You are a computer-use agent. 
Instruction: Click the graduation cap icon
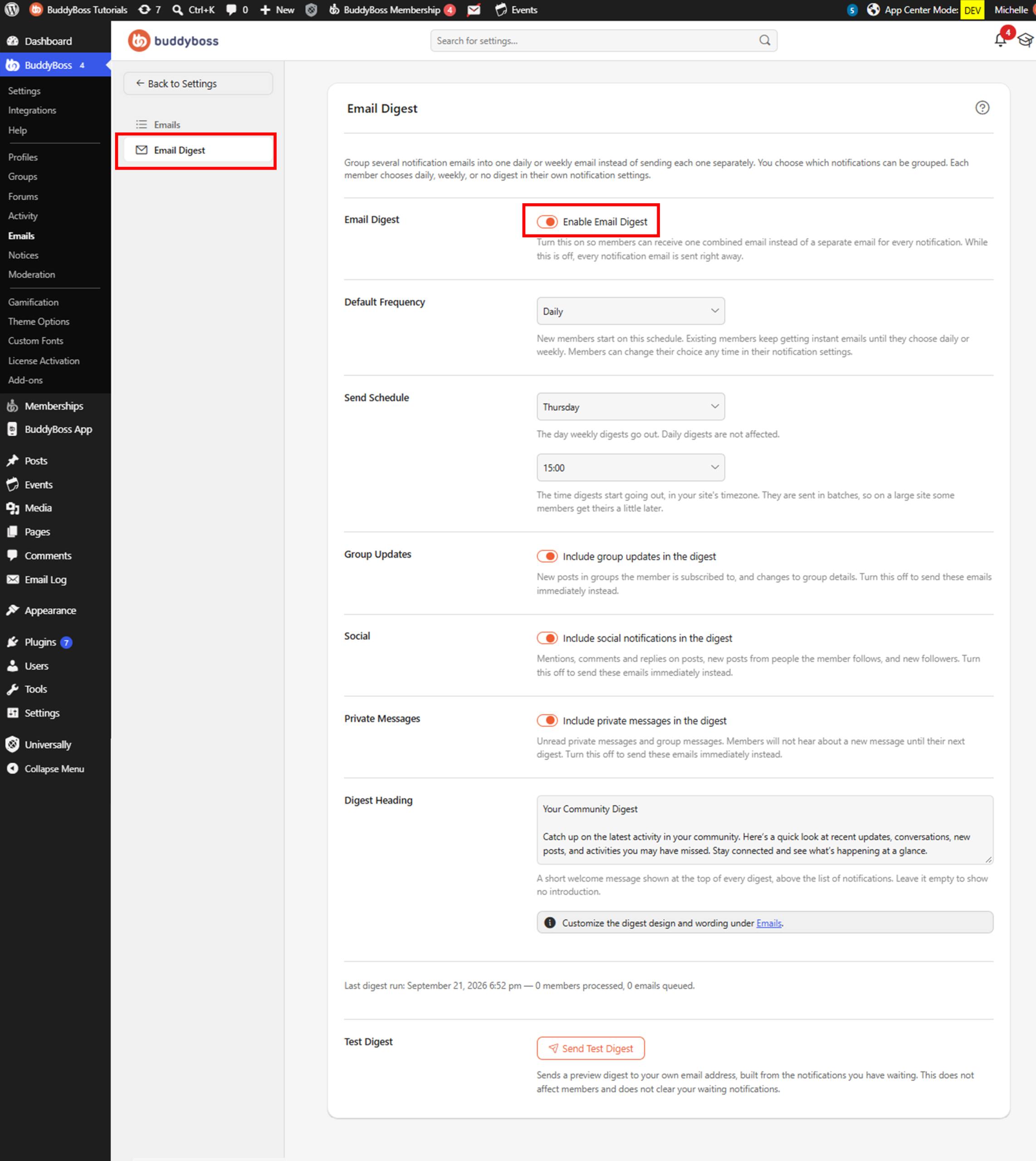point(1026,40)
